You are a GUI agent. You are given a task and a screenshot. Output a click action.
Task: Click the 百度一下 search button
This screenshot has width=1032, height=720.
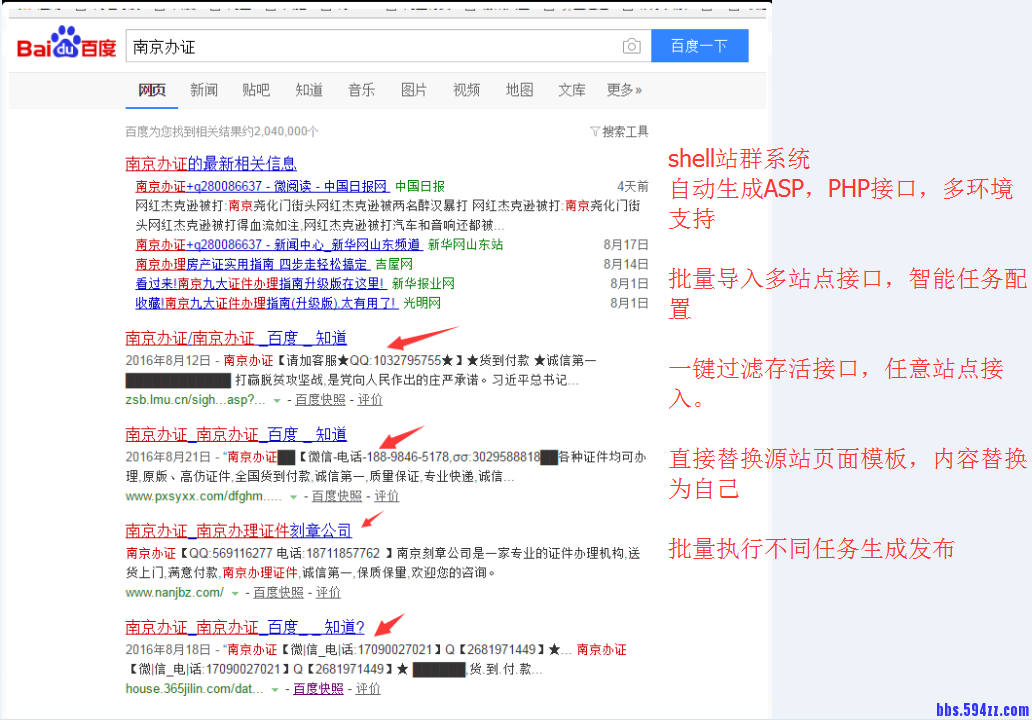click(x=699, y=46)
